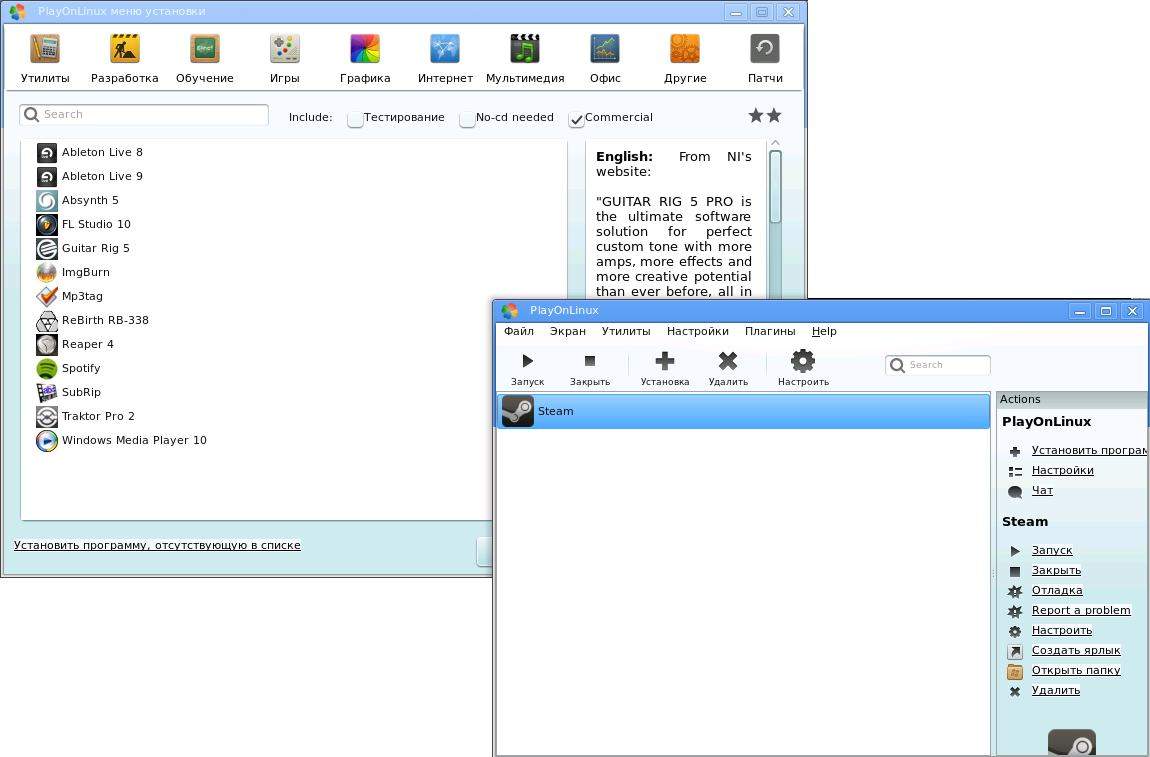Screen dimensions: 1150x757
Task: Open Настроить gear in toolbar
Action: point(803,362)
